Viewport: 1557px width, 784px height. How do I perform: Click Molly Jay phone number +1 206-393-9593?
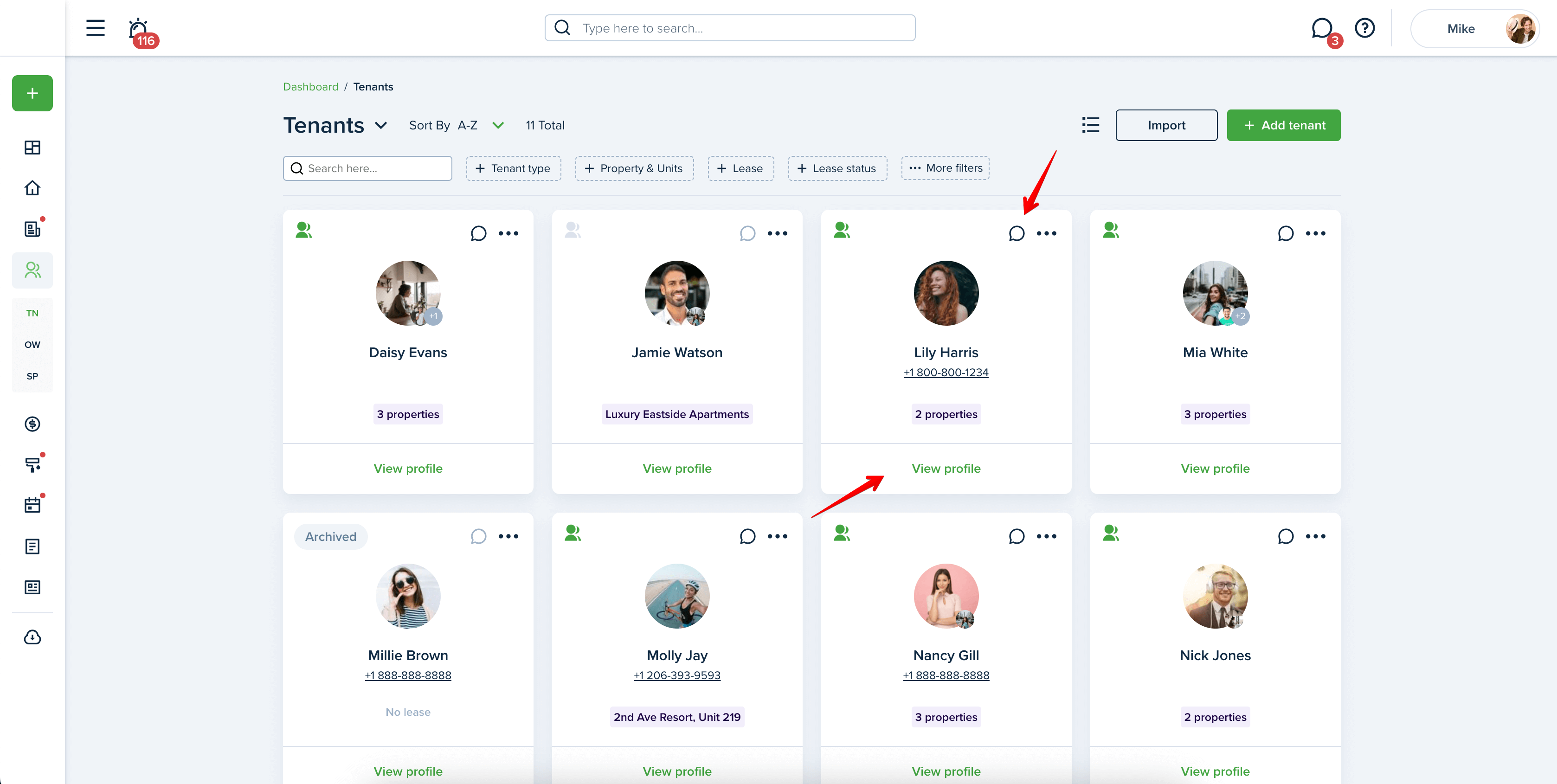677,675
